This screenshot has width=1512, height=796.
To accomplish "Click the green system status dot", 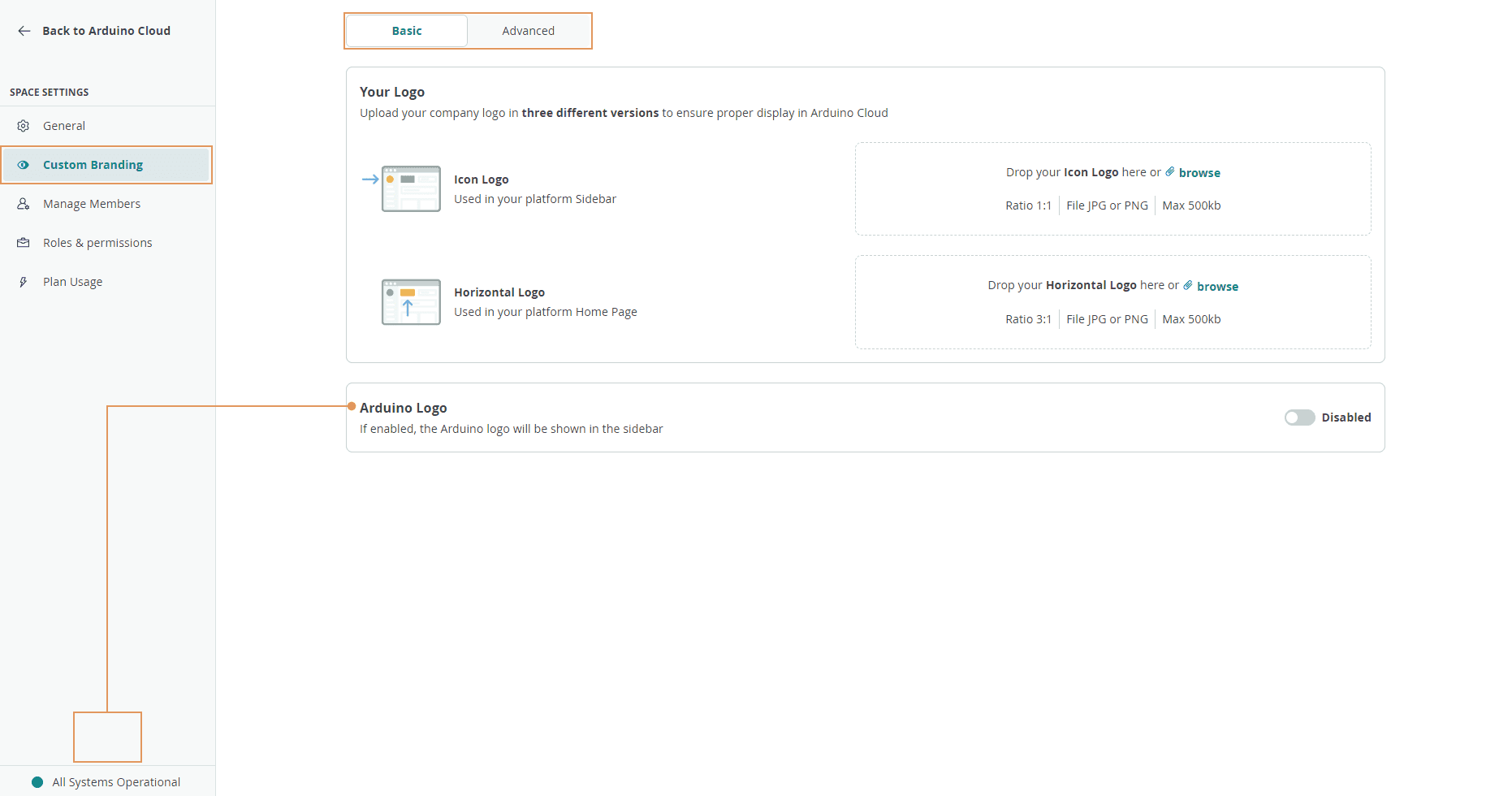I will [37, 782].
